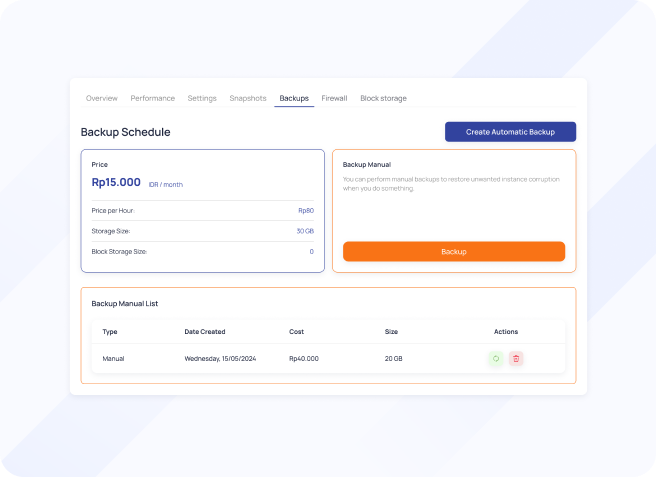Click the Rp15.000 monthly price
The image size is (656, 477).
[x=116, y=183]
